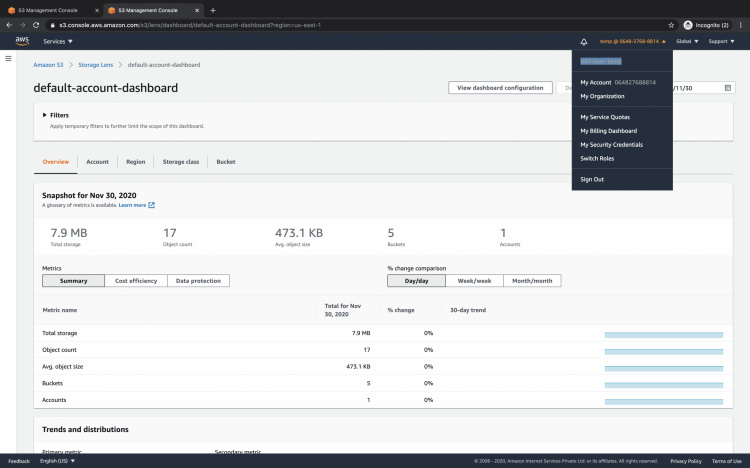
Task: Click View dashboard configuration button
Action: pyautogui.click(x=500, y=88)
